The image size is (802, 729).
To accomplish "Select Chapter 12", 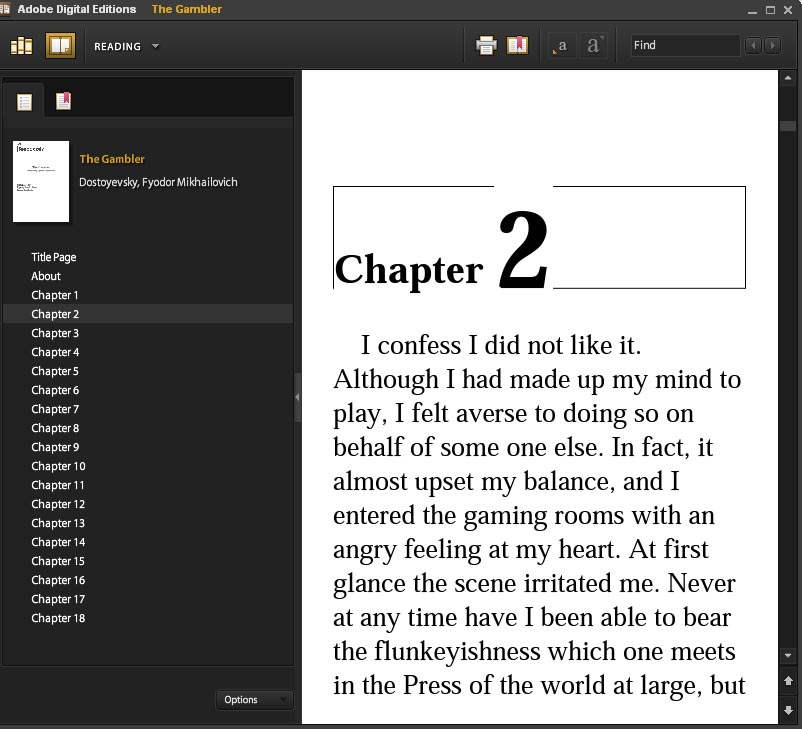I will click(58, 503).
